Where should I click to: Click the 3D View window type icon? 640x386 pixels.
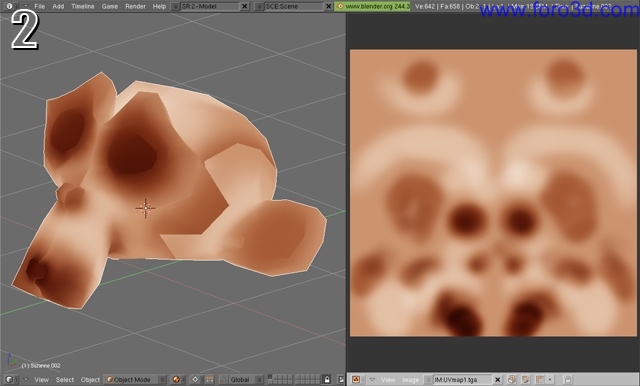(x=10, y=379)
